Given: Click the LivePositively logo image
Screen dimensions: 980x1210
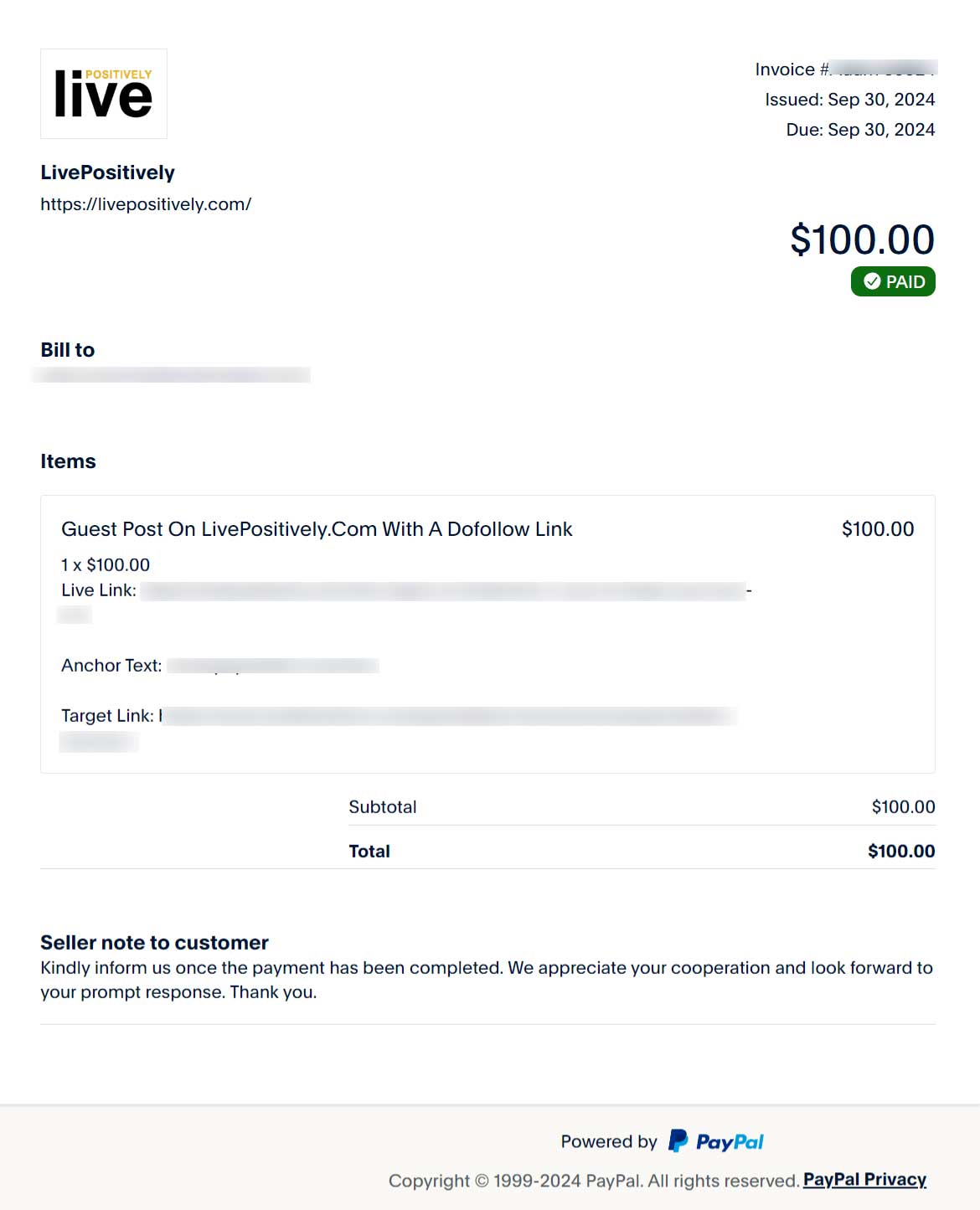Looking at the screenshot, I should coord(104,94).
